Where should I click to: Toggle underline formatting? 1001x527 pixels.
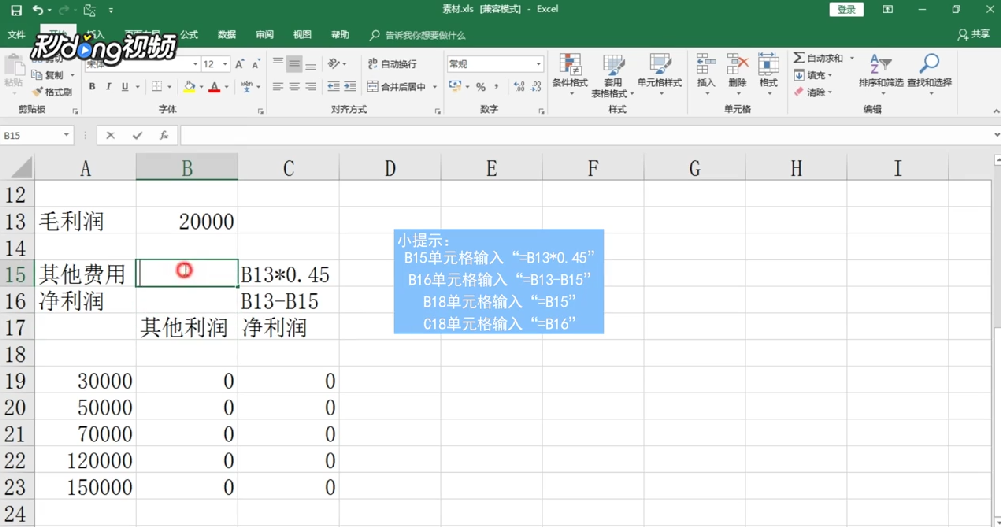coord(124,87)
